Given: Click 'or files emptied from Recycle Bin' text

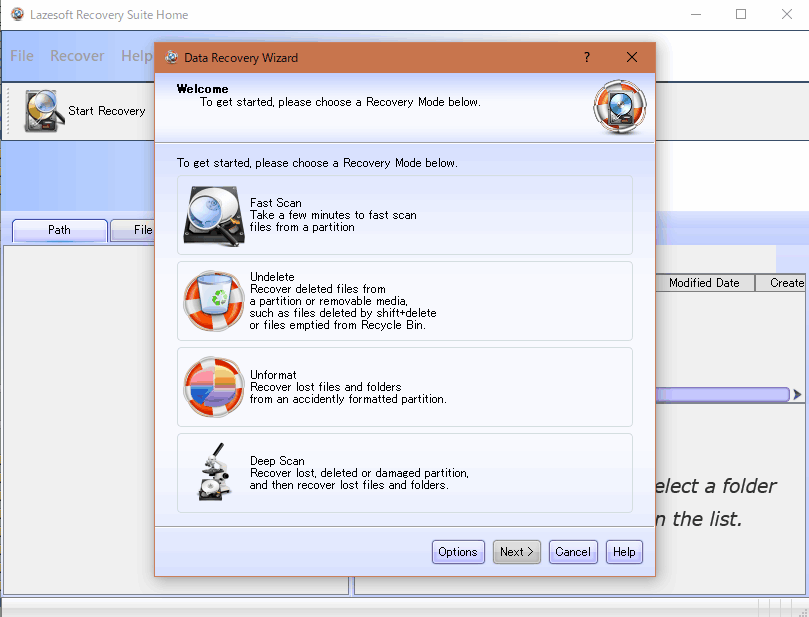Looking at the screenshot, I should tap(337, 325).
